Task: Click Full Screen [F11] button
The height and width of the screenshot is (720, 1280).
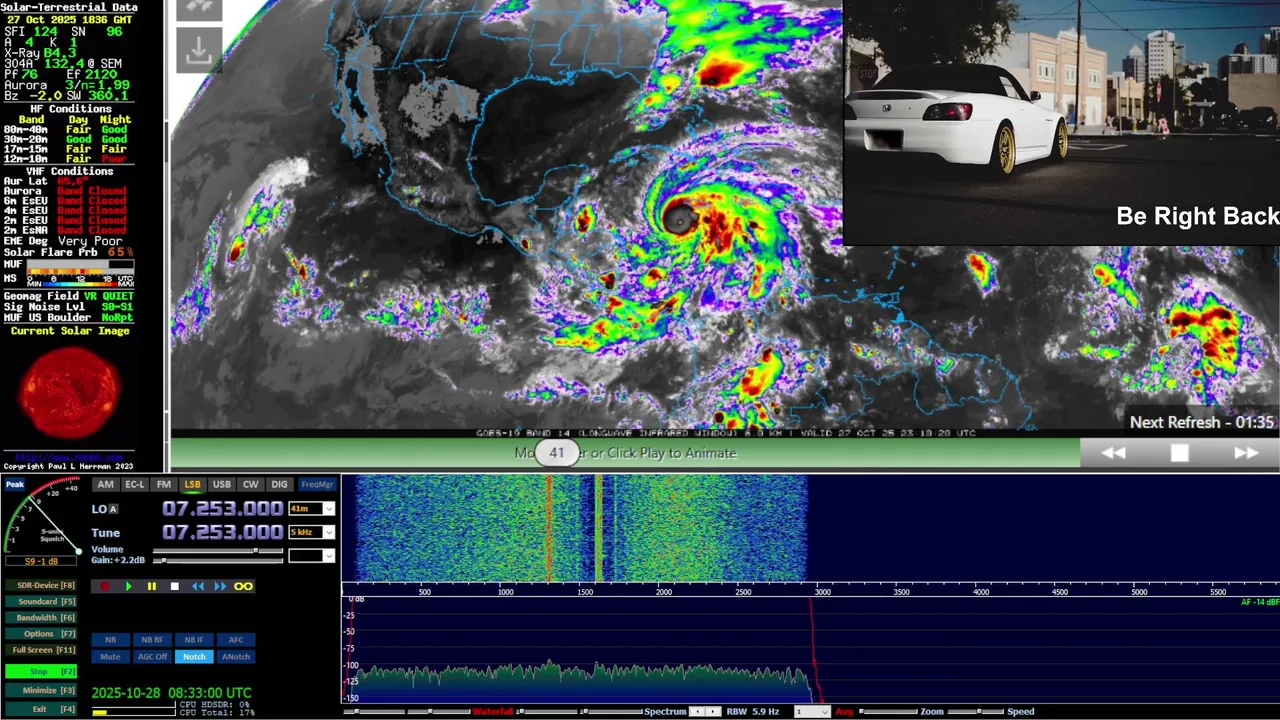Action: 41,650
